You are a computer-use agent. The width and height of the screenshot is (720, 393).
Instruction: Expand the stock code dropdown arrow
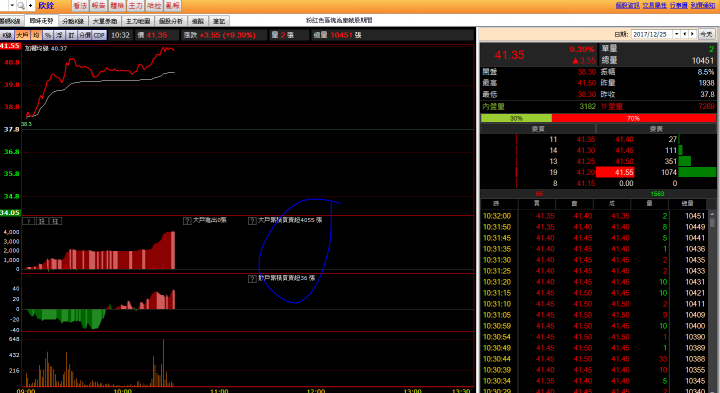click(12, 6)
